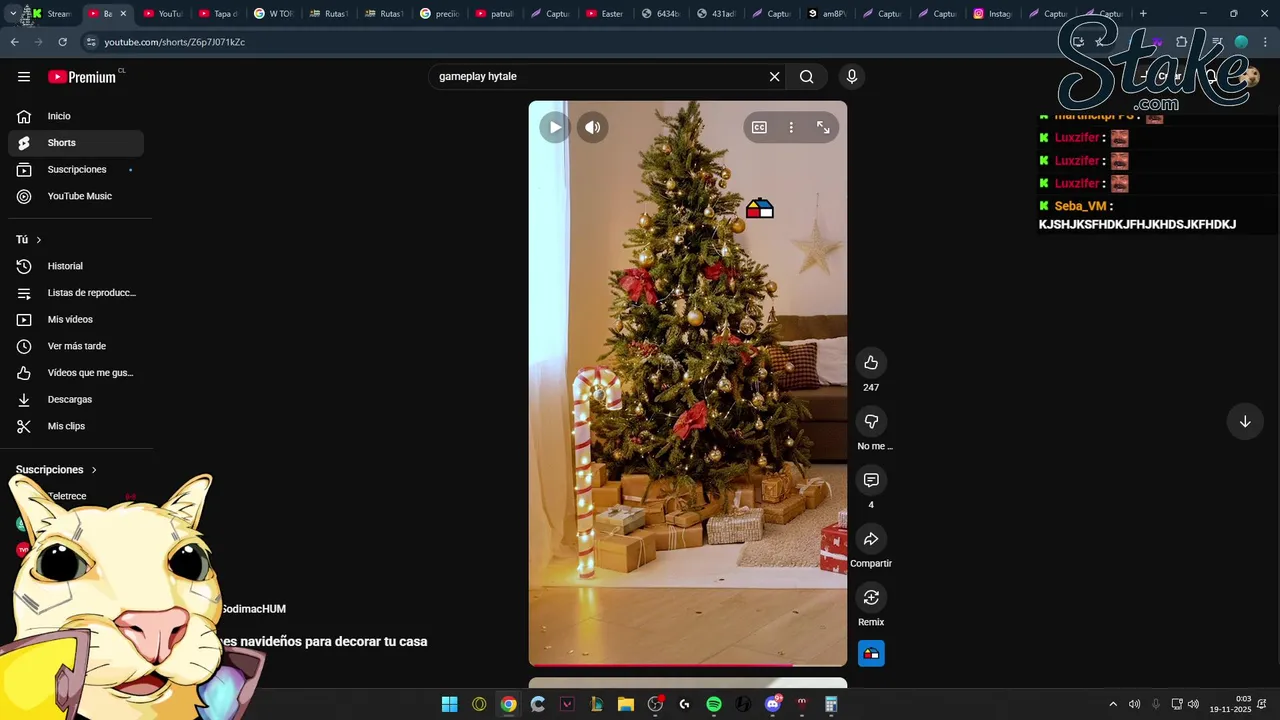Expand the short to fullscreen
This screenshot has height=720, width=1280.
pyautogui.click(x=823, y=127)
